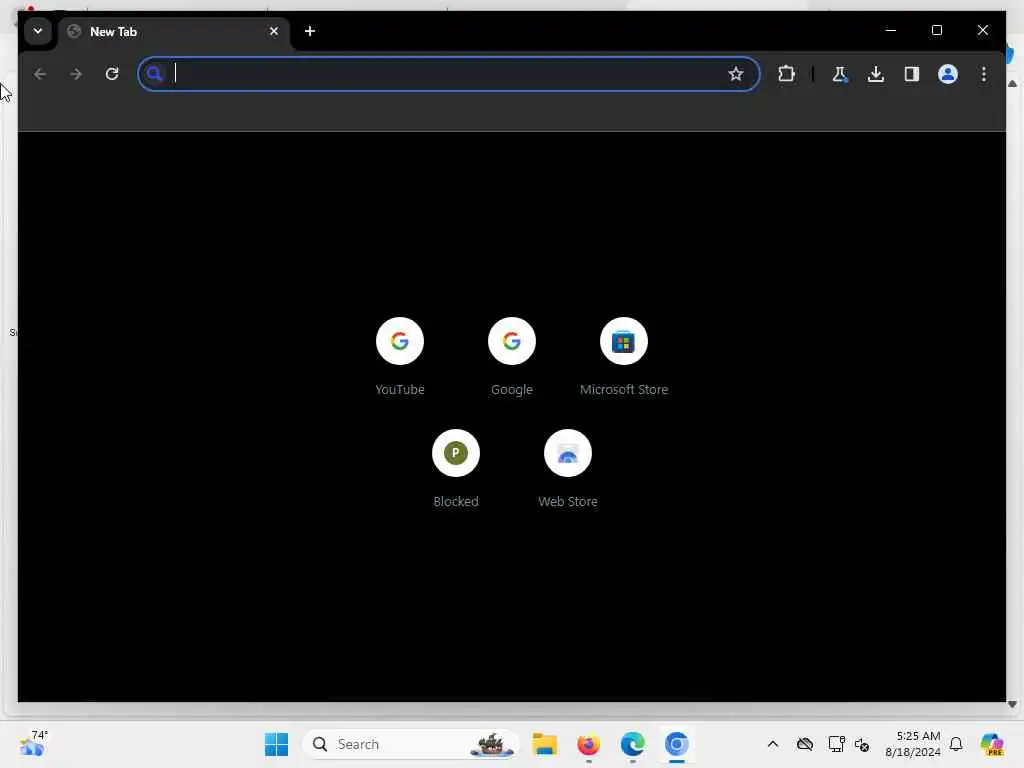Image resolution: width=1024 pixels, height=768 pixels.
Task: Open Chrome Labs flask icon
Action: 840,74
